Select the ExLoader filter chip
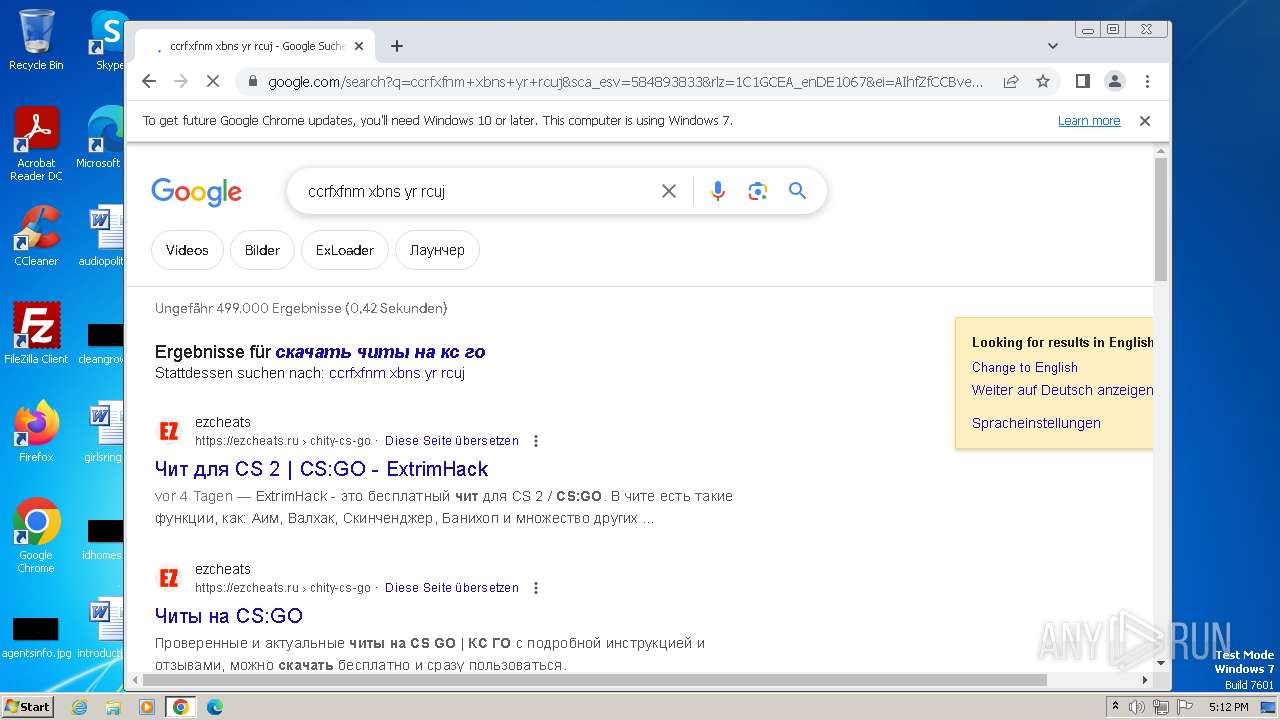Viewport: 1280px width, 720px height. coord(345,250)
